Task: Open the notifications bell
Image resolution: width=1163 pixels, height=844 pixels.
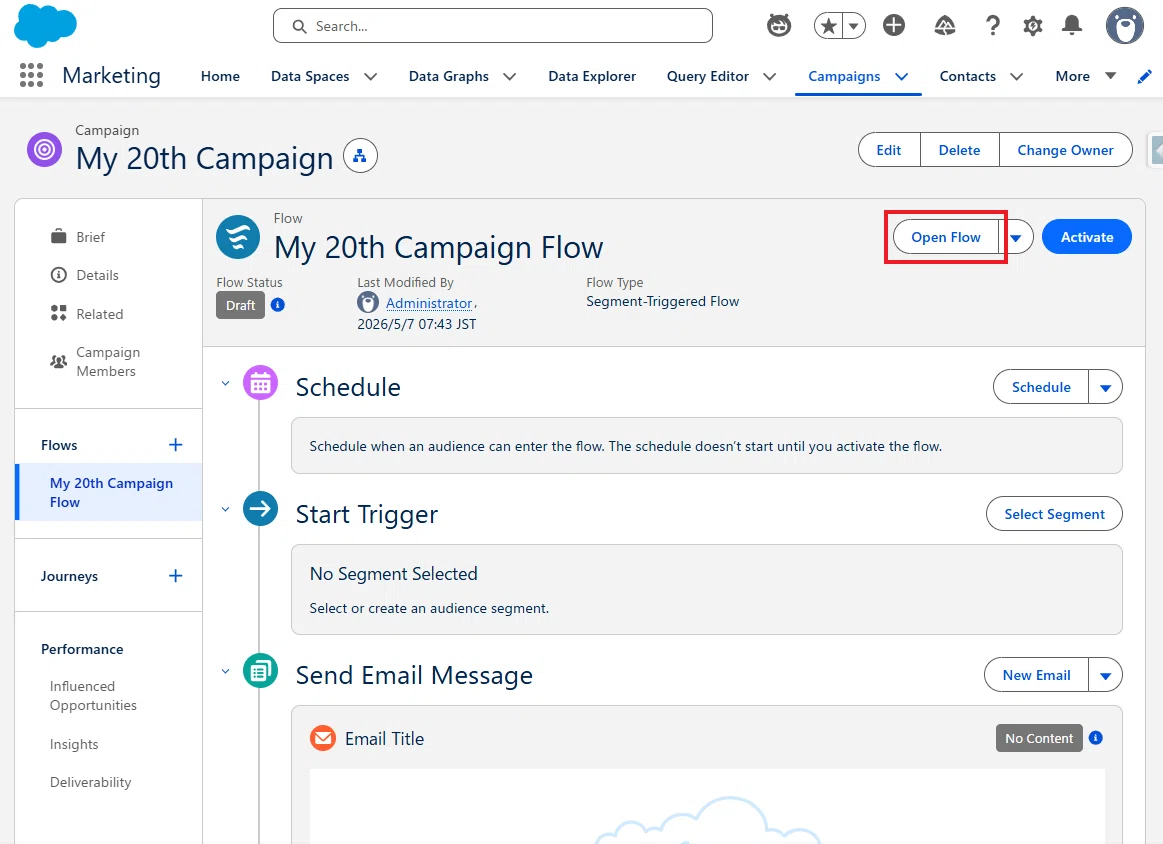Action: tap(1072, 26)
